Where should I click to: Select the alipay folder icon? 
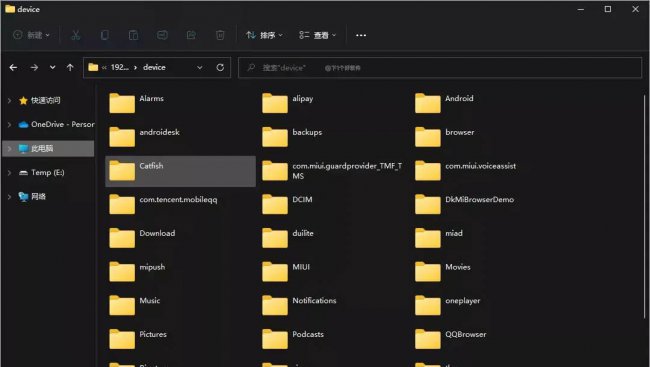[x=275, y=103]
